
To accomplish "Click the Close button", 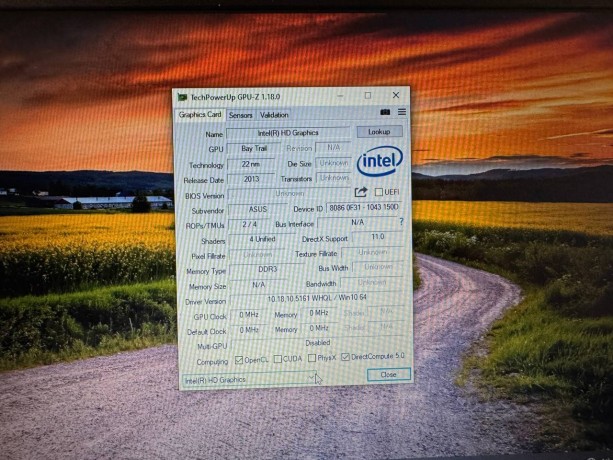I will [389, 374].
